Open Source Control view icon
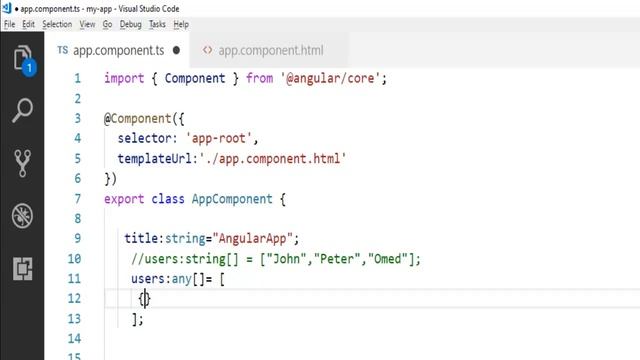 tap(22, 163)
